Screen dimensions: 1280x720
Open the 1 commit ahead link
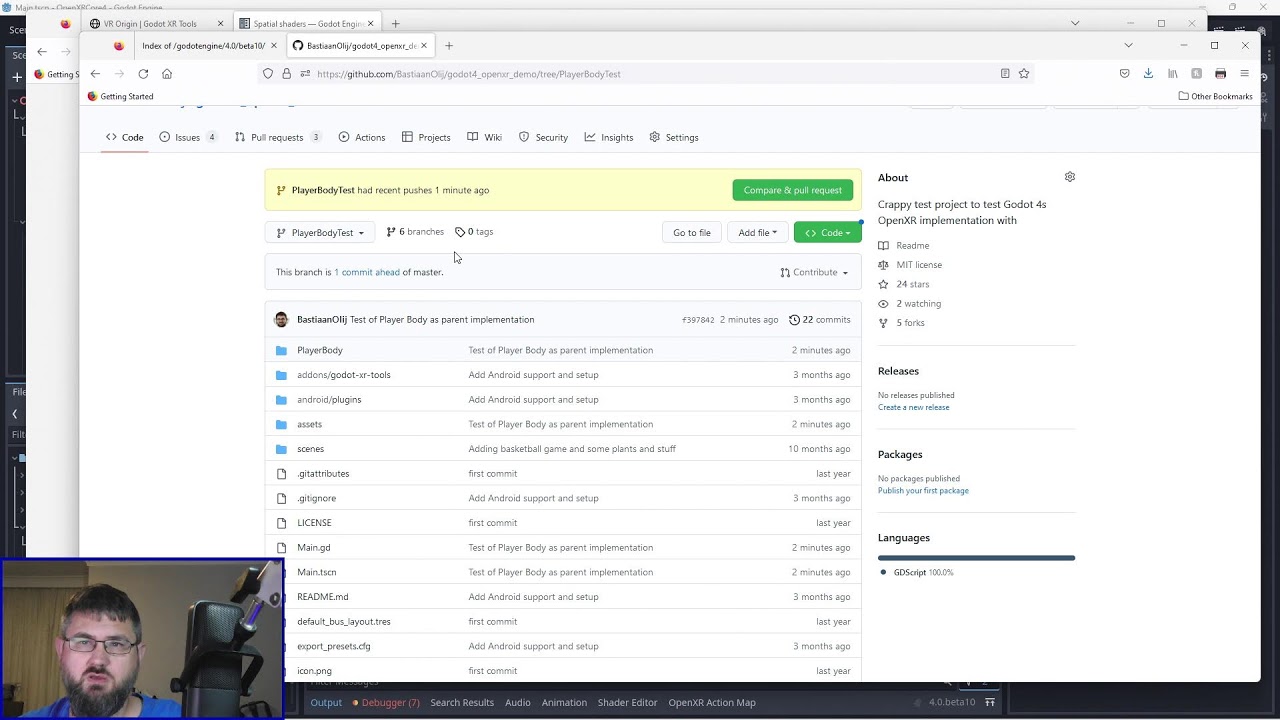[367, 272]
